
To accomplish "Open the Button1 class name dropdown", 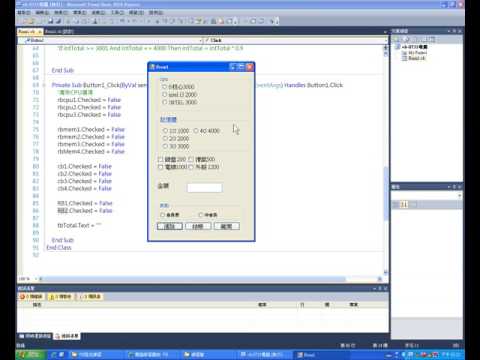I will pyautogui.click(x=111, y=40).
